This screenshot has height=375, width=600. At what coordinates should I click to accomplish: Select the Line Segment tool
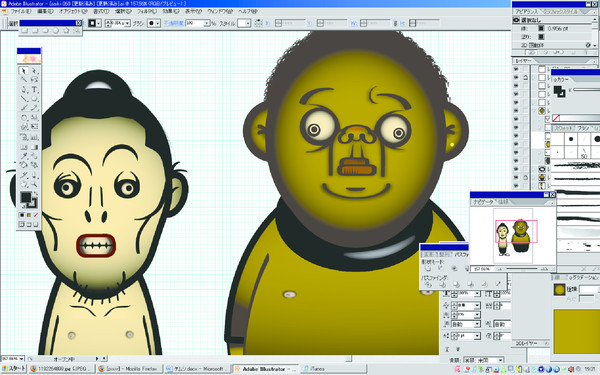(x=24, y=99)
